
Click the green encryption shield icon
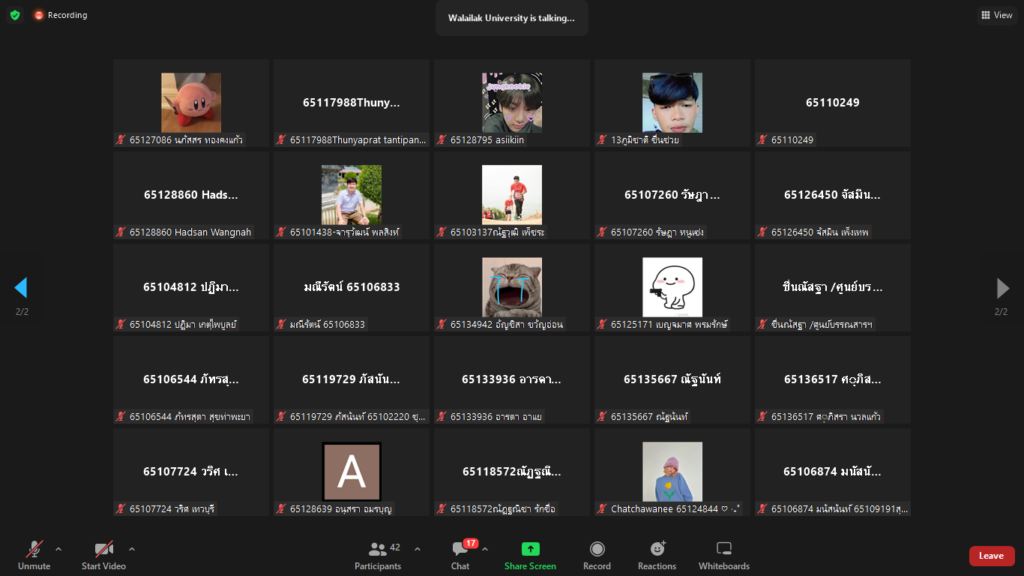14,15
